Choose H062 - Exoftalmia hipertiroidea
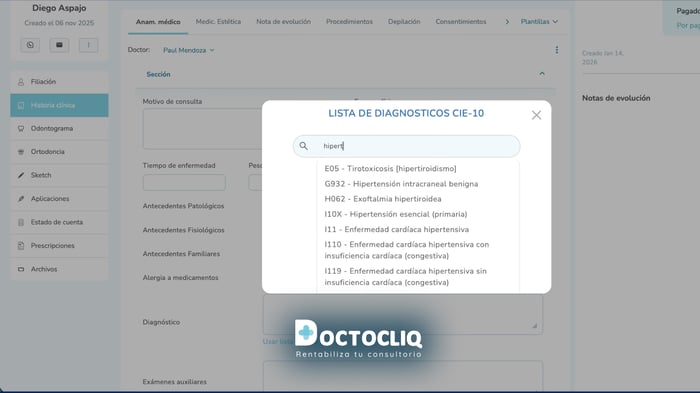 (383, 199)
